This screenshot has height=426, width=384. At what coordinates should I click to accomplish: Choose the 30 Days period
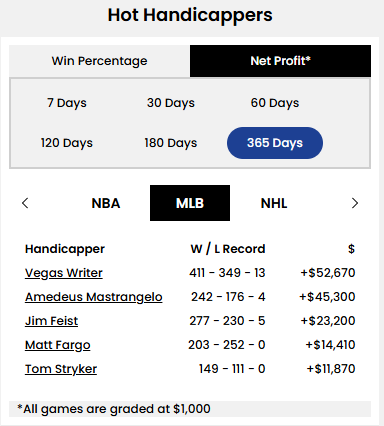171,103
